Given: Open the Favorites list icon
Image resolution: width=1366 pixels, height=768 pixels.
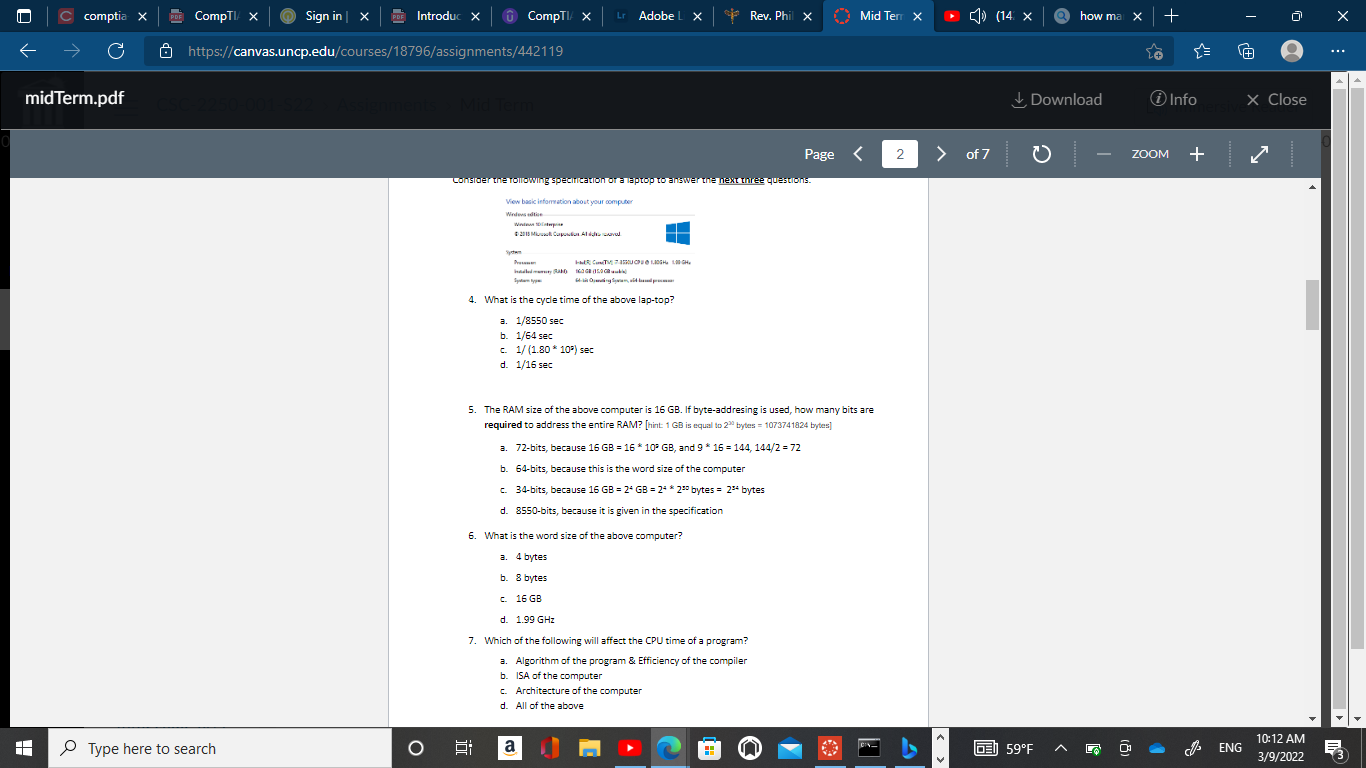Looking at the screenshot, I should [x=1202, y=50].
